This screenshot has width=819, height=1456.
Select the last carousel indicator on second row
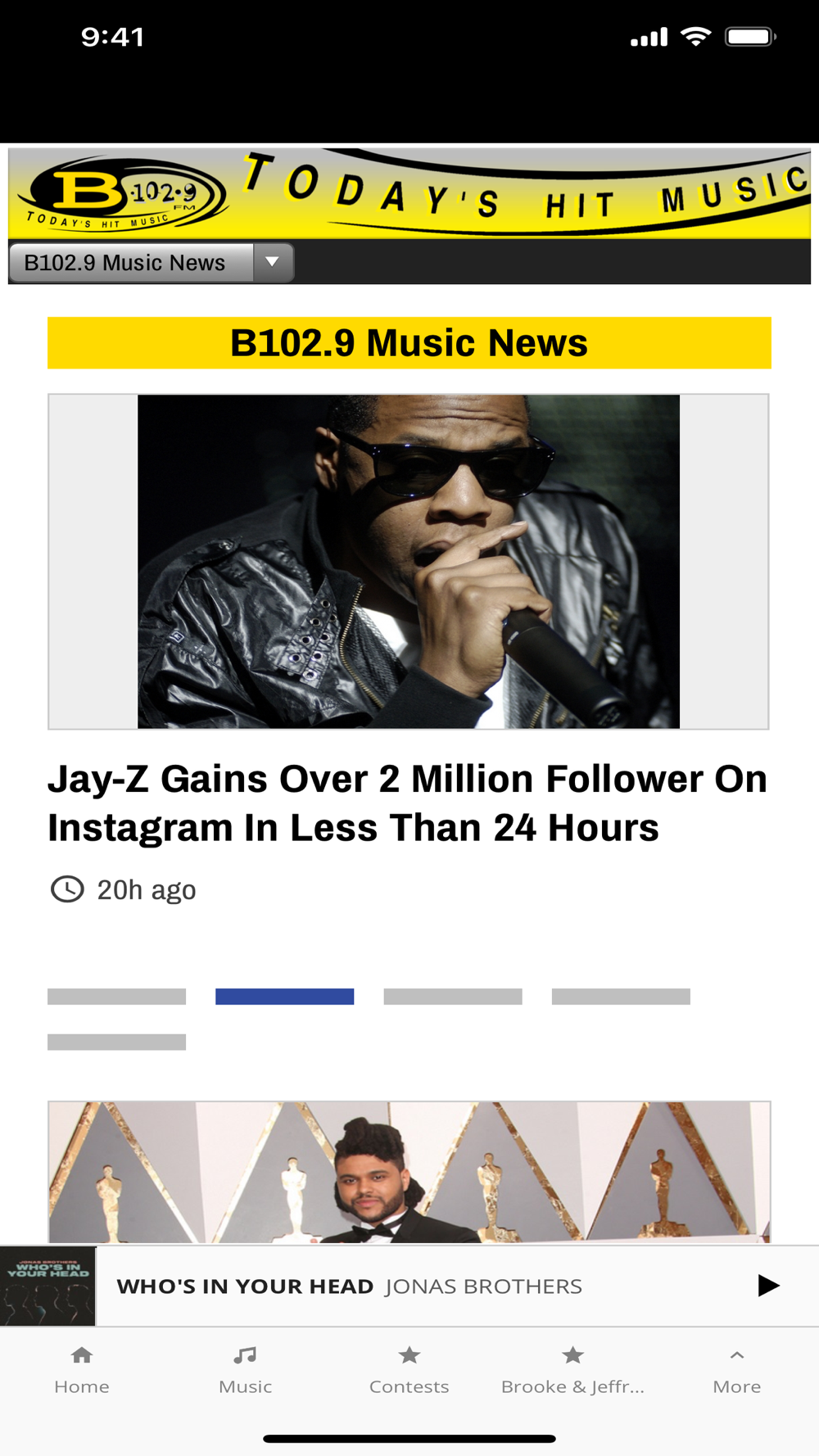[116, 1042]
